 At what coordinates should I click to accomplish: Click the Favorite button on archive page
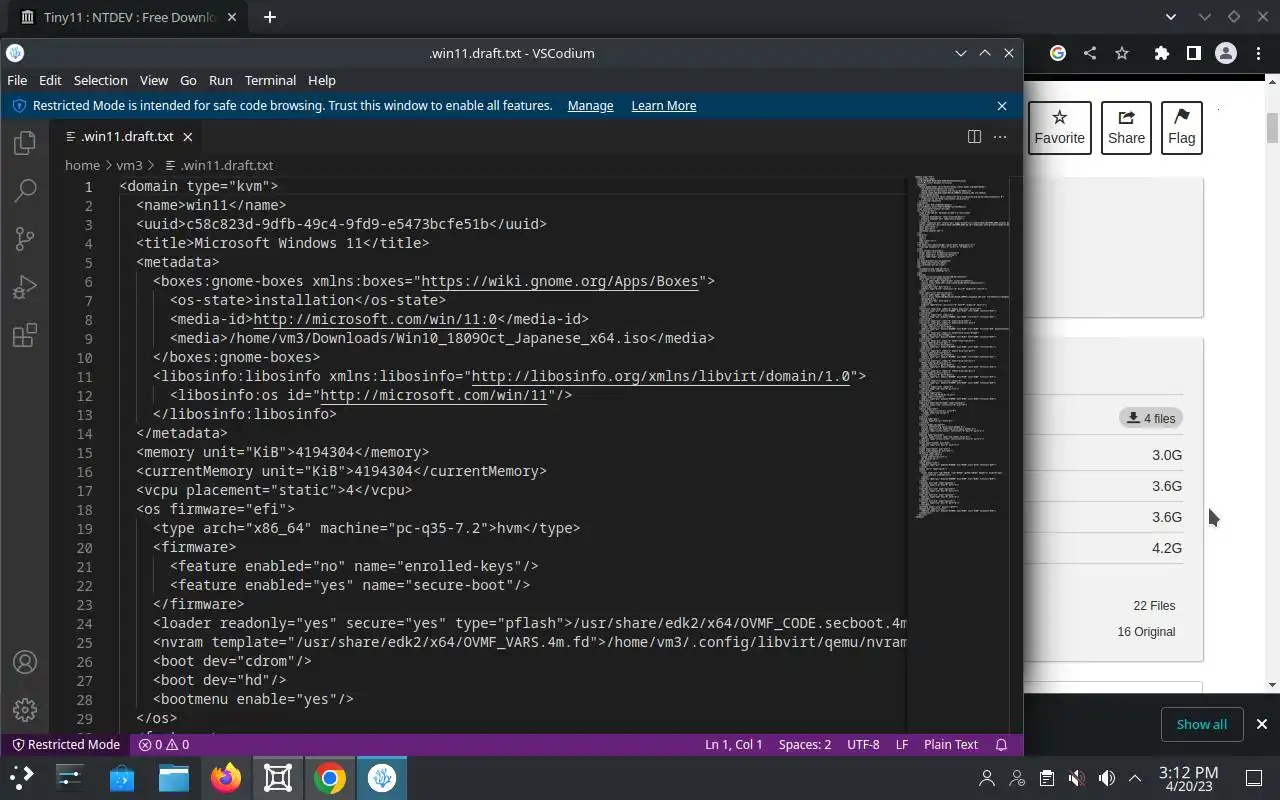pyautogui.click(x=1059, y=128)
